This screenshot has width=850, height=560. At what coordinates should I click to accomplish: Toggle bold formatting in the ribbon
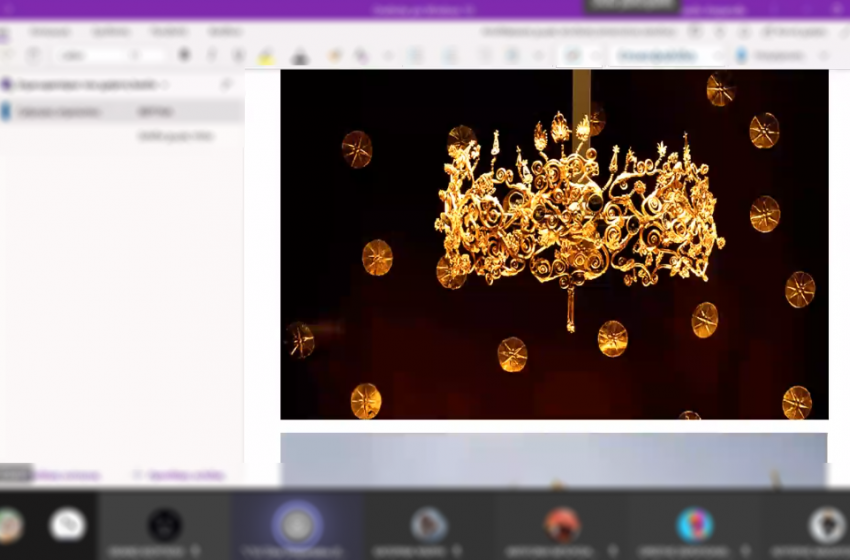[184, 55]
